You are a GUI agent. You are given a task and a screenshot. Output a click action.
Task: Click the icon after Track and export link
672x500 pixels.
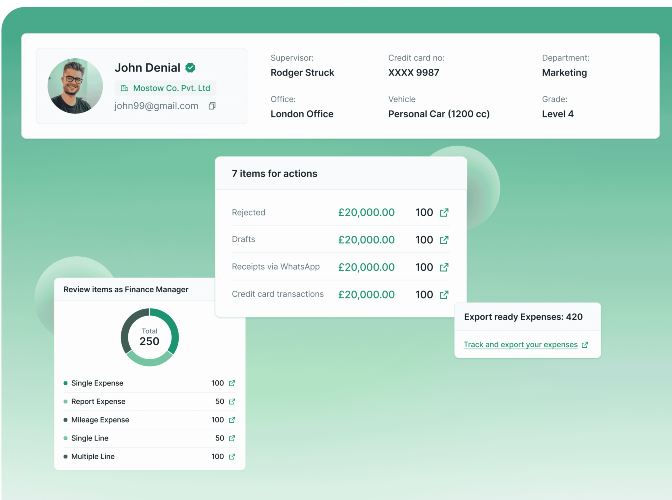click(x=585, y=344)
